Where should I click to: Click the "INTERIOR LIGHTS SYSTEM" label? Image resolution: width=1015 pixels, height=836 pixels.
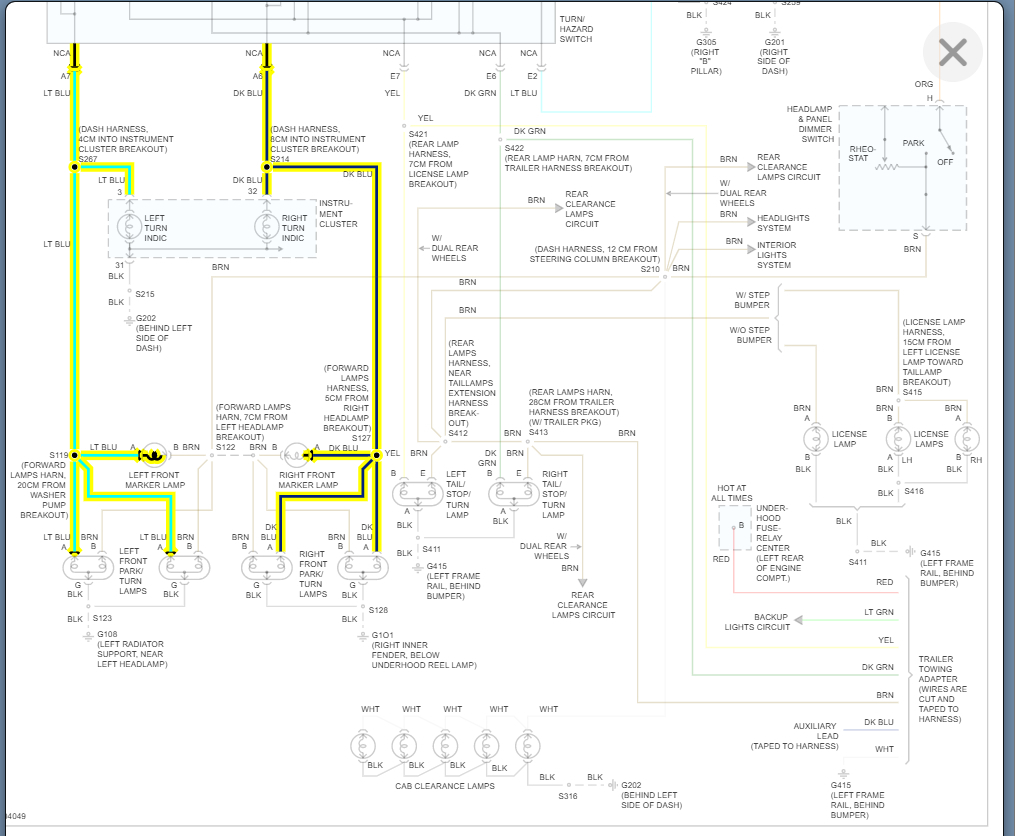point(777,255)
